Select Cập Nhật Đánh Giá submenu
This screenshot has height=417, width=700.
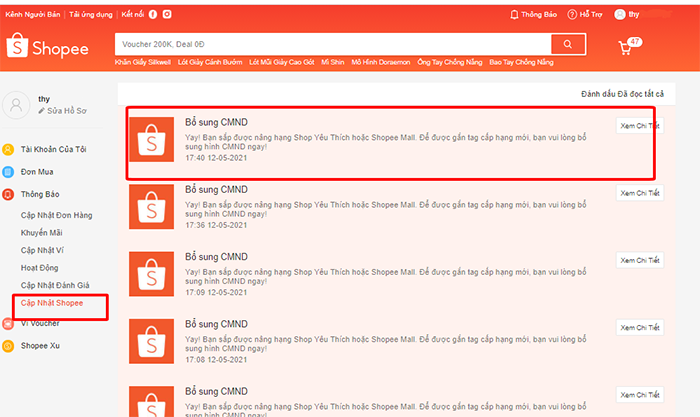[55, 285]
